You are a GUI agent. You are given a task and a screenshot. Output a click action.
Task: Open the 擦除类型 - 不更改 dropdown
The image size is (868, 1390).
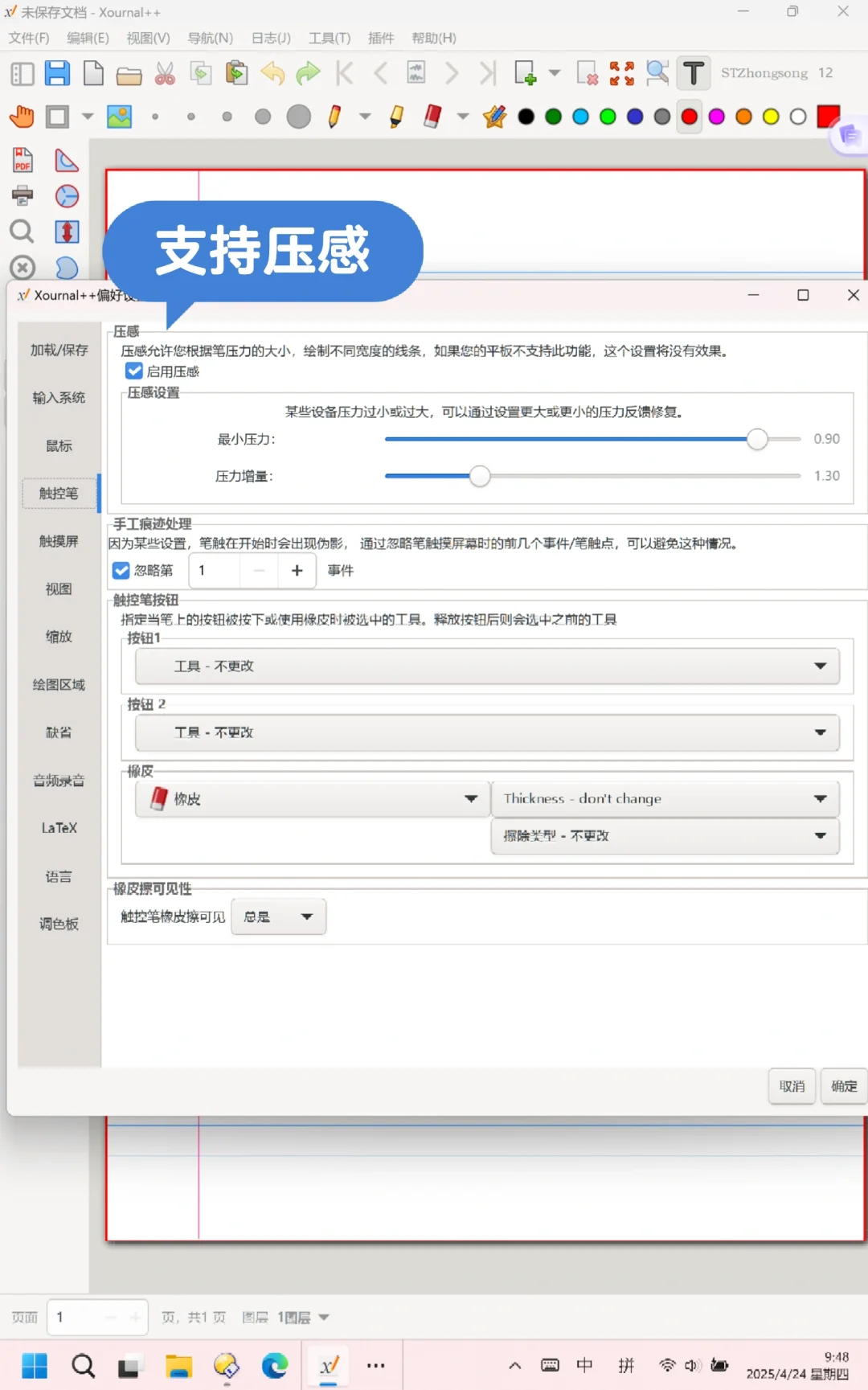point(665,835)
